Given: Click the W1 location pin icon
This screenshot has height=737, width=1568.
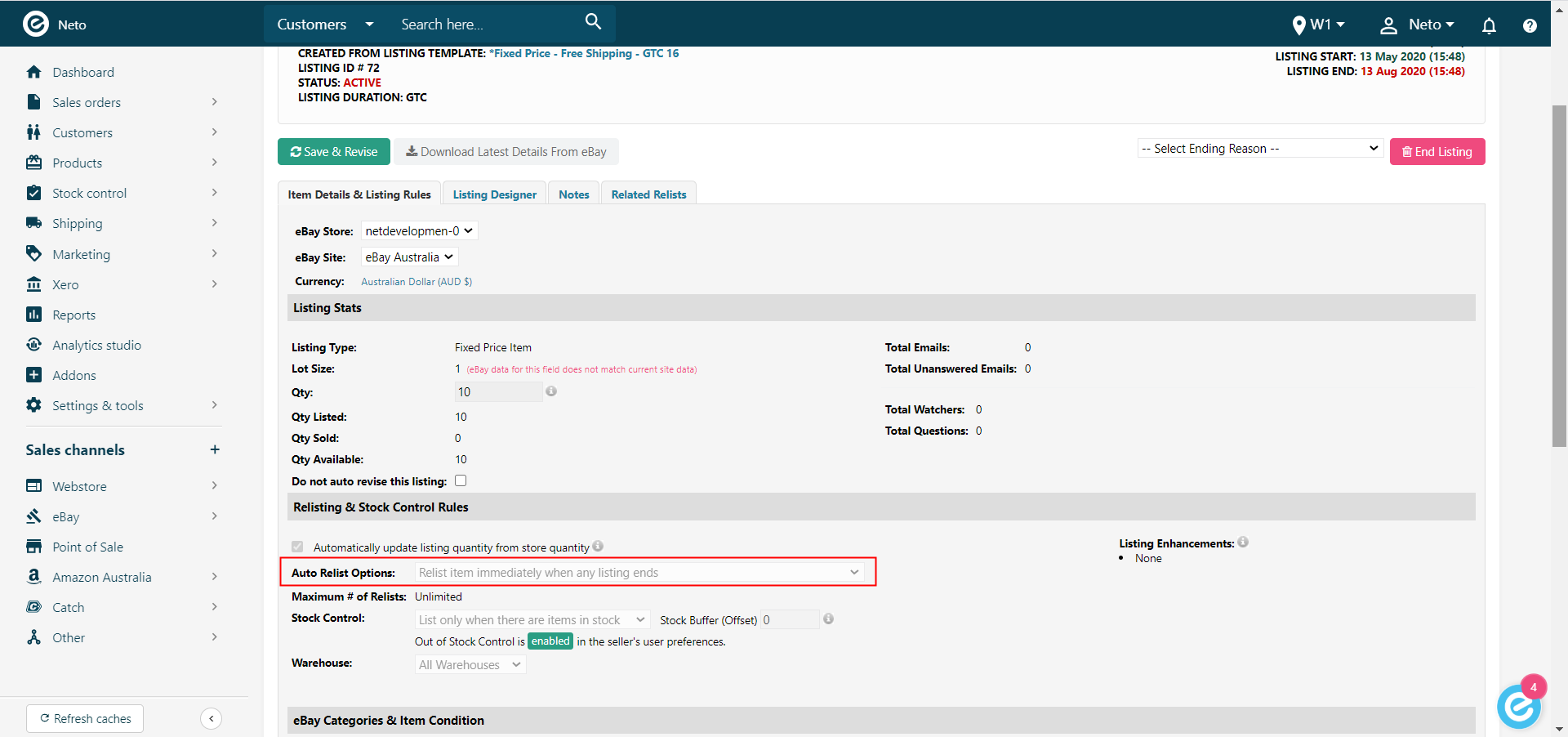Looking at the screenshot, I should coord(1299,25).
